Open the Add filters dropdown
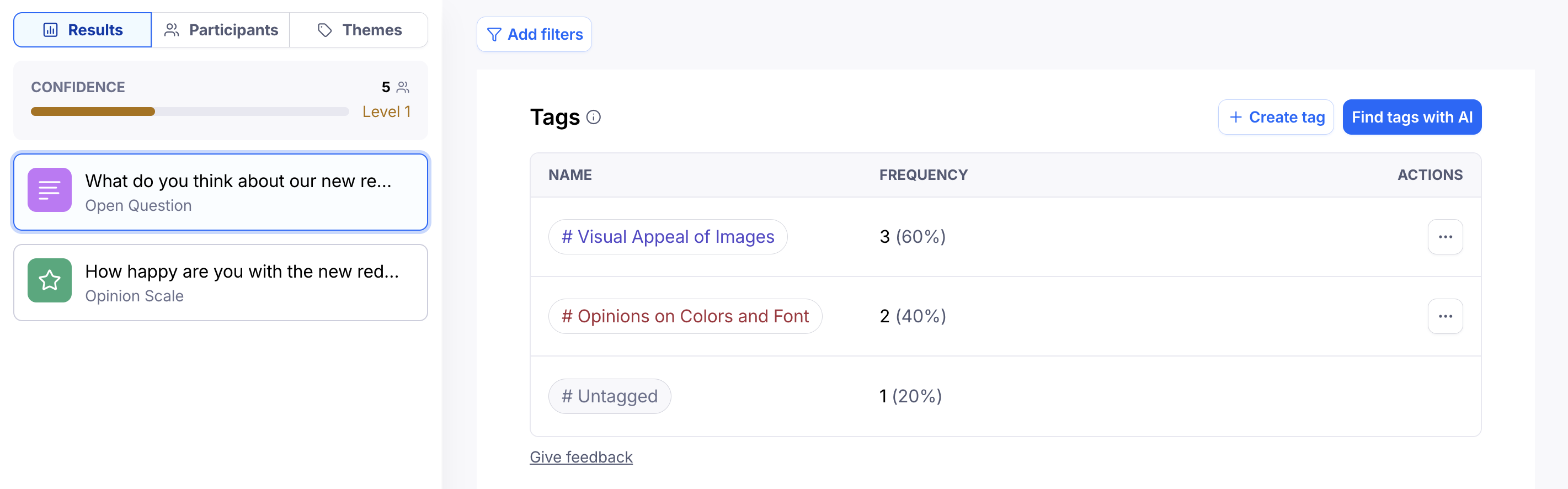1568x489 pixels. tap(534, 35)
